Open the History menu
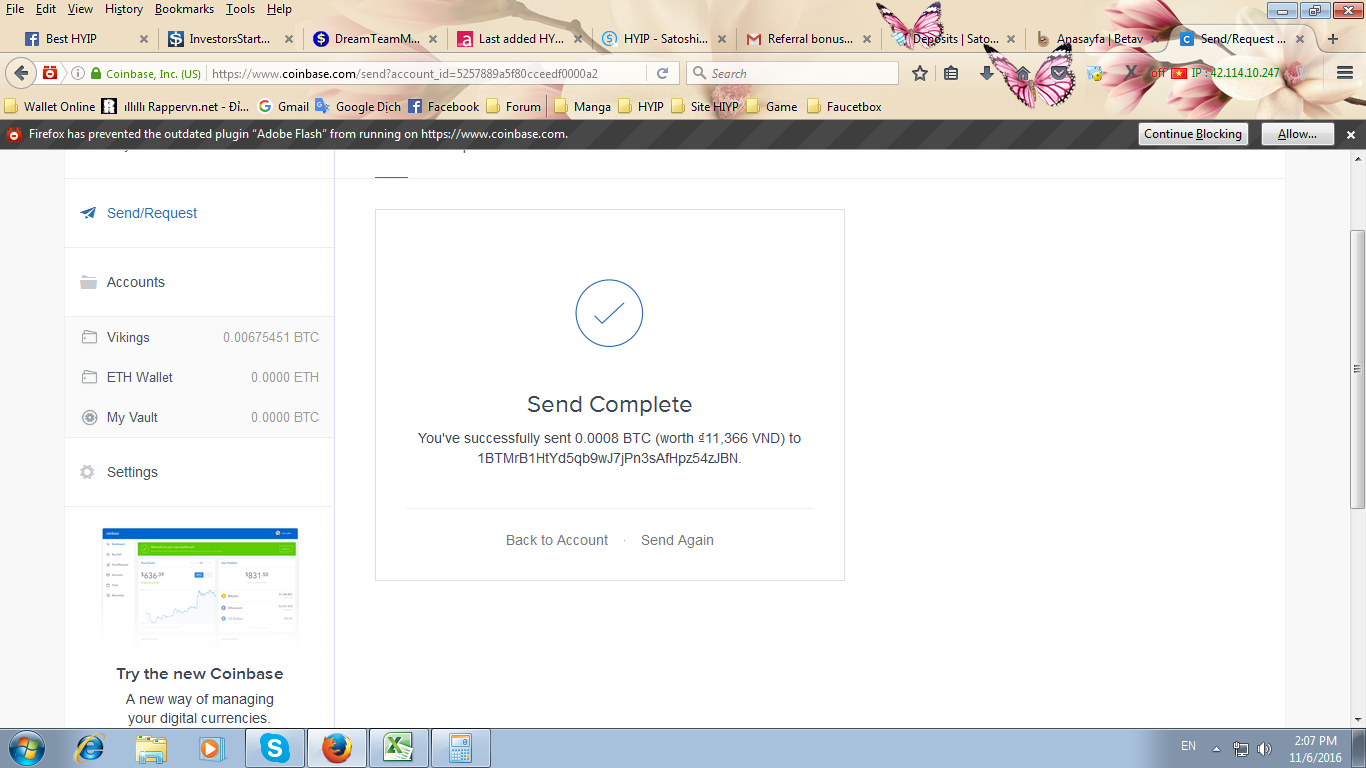1366x768 pixels. [124, 9]
